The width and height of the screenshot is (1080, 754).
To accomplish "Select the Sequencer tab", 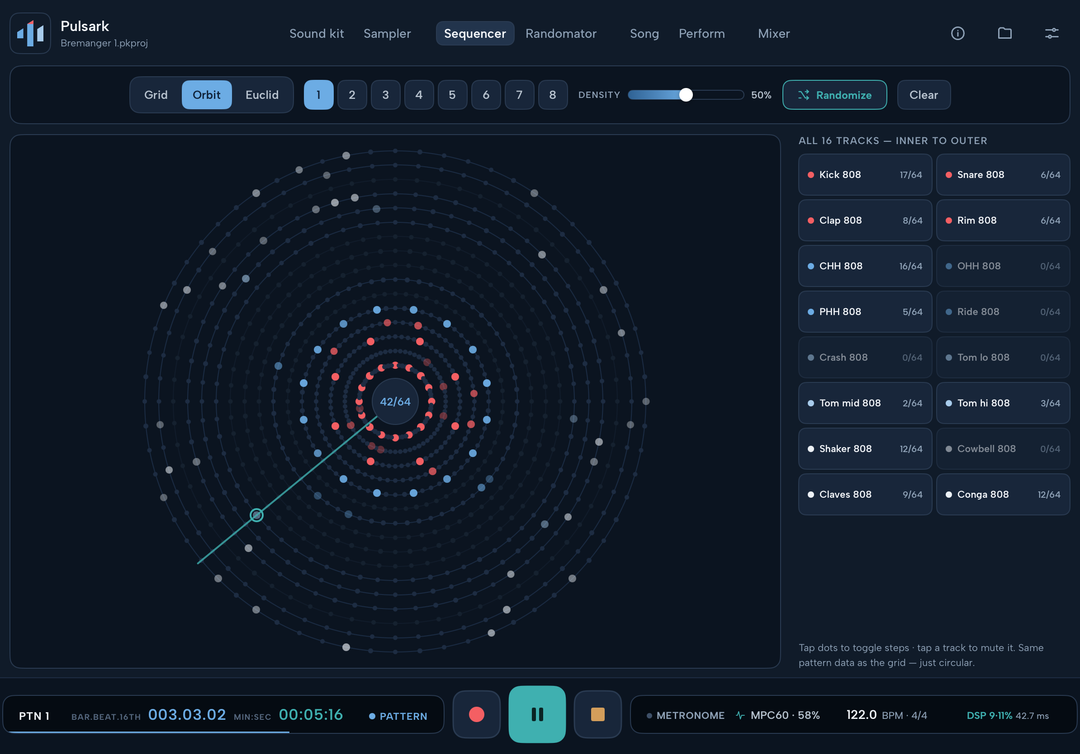I will coord(475,33).
